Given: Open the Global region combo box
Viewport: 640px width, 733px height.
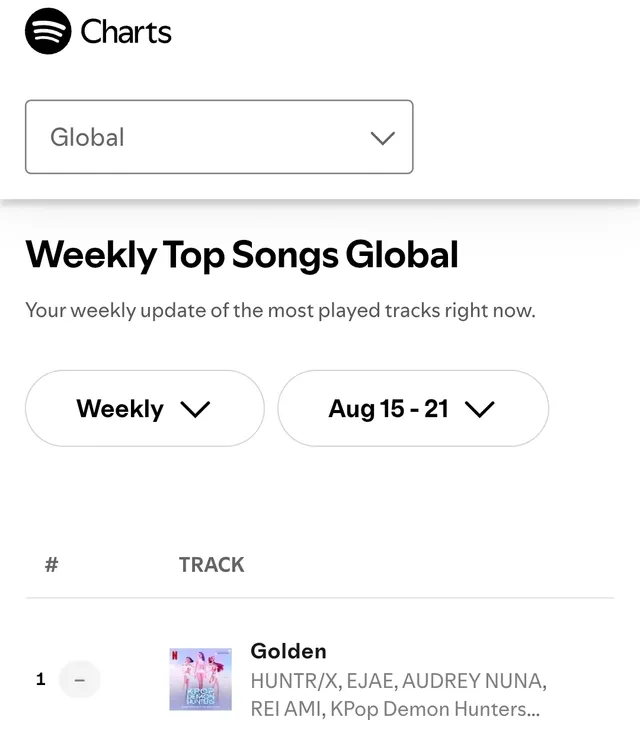Looking at the screenshot, I should pos(219,137).
